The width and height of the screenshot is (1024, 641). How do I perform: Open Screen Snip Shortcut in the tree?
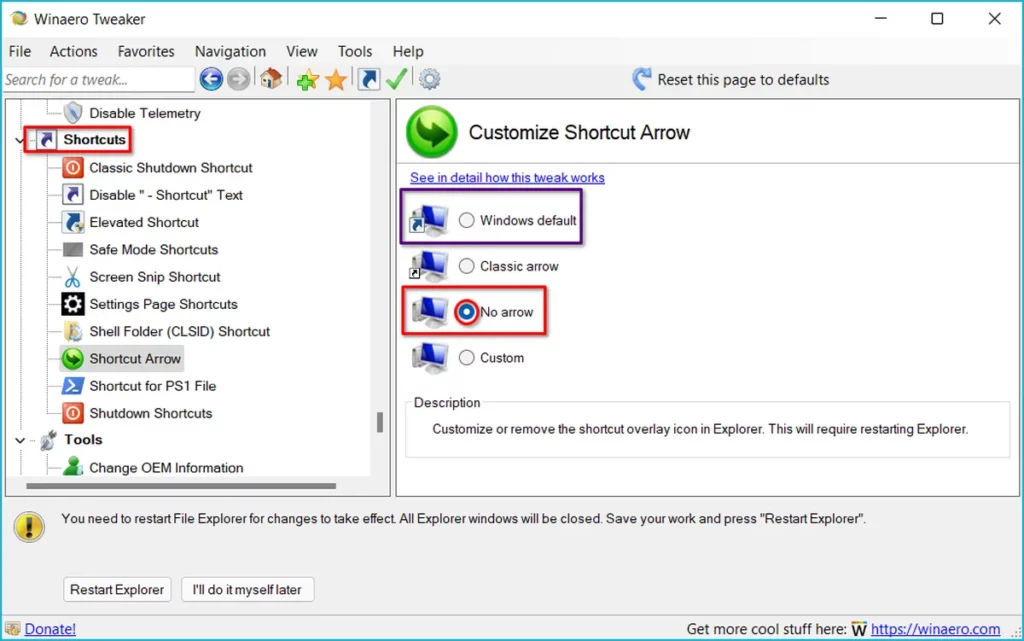pyautogui.click(x=154, y=277)
